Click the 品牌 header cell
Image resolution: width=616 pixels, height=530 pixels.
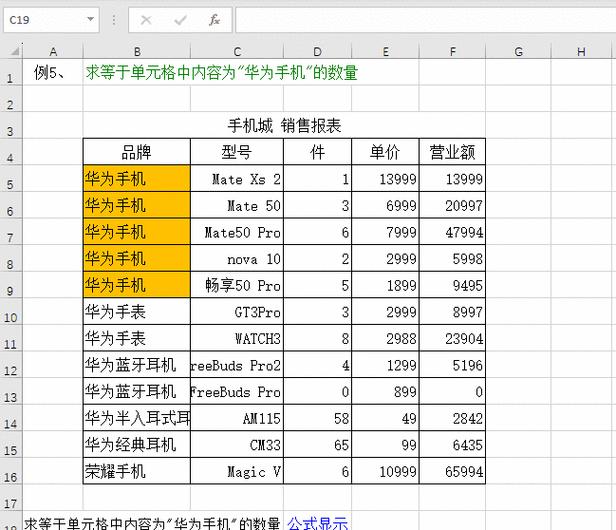point(137,152)
